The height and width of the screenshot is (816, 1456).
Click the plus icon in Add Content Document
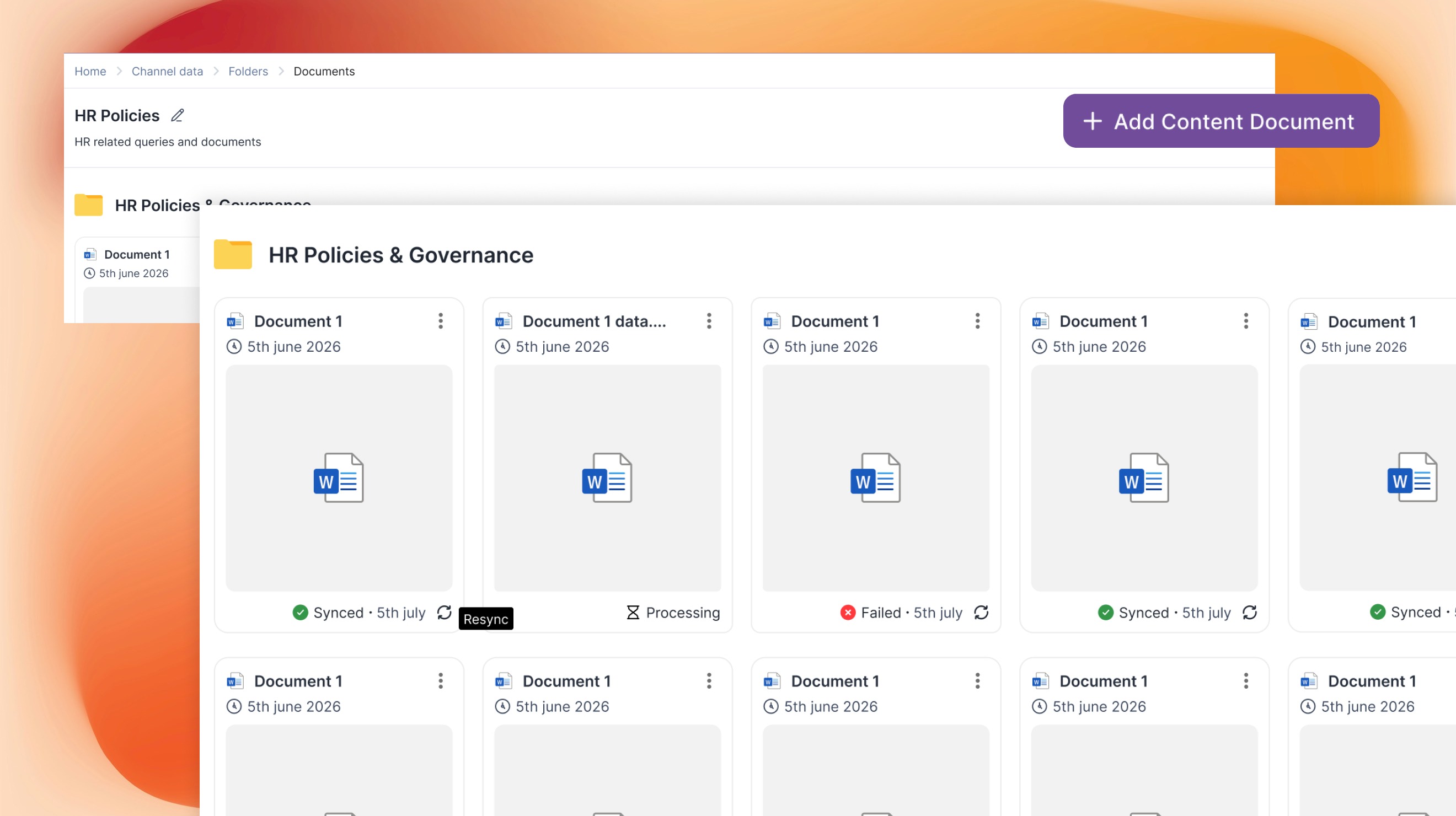click(x=1093, y=121)
